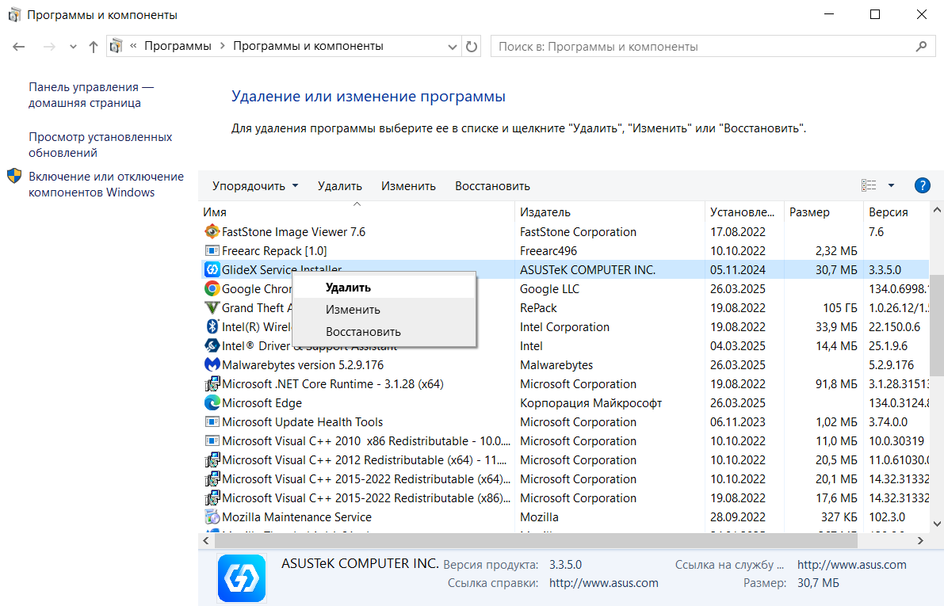944x606 pixels.
Task: Choose Удалить in context menu
Action: [385, 288]
